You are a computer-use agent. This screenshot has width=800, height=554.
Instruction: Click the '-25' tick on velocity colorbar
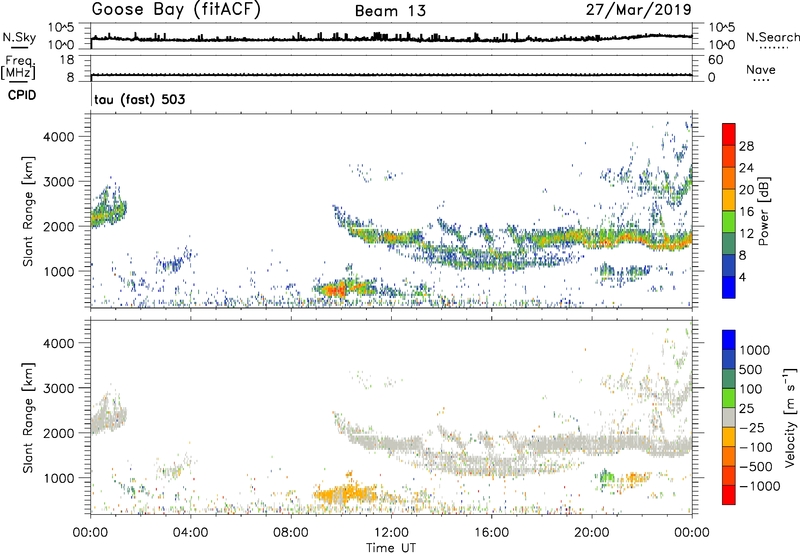click(x=752, y=428)
